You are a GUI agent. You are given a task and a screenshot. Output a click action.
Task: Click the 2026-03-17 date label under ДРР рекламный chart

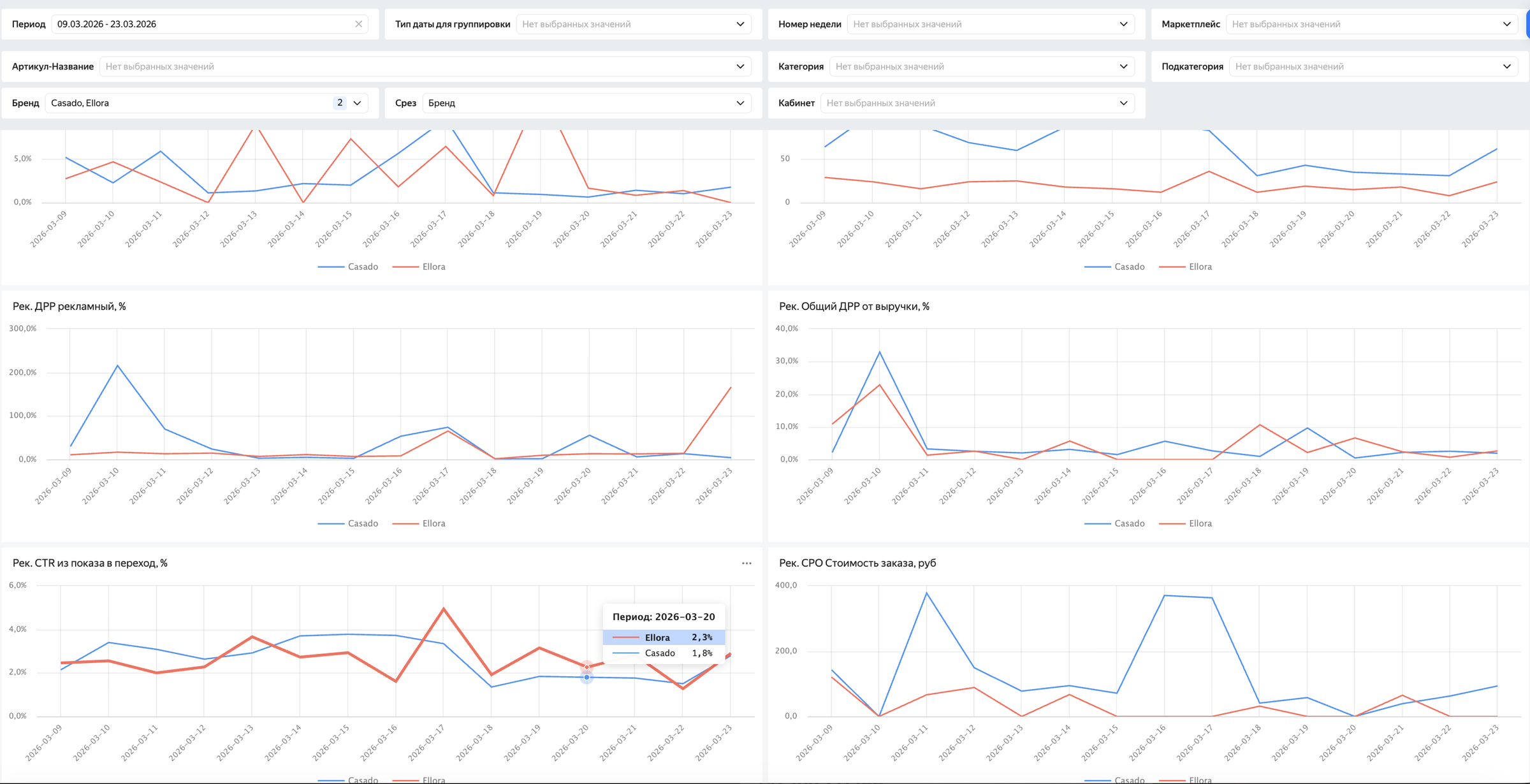coord(430,486)
